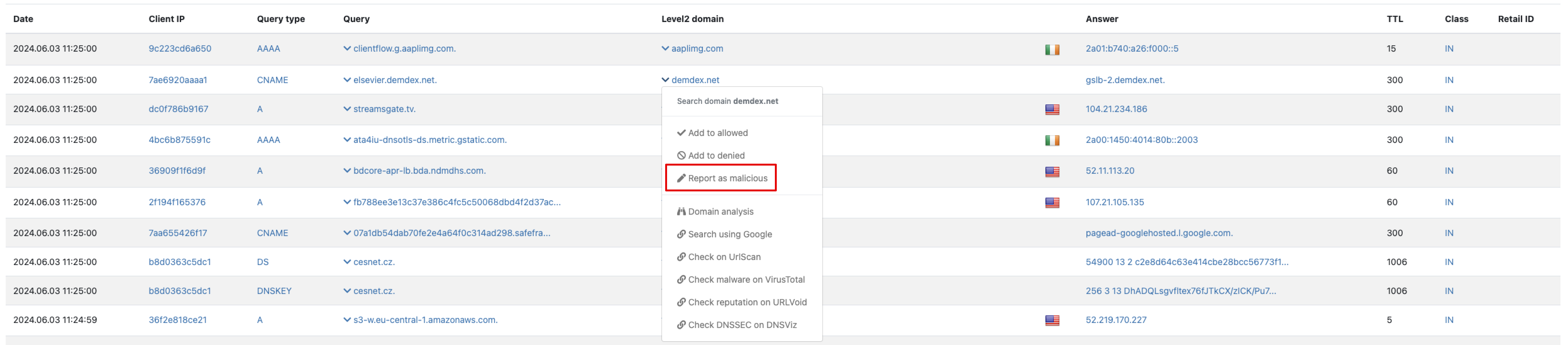Image resolution: width=1568 pixels, height=345 pixels.
Task: Click answer pagead-googlehosted.l.google.com.
Action: coord(1159,233)
